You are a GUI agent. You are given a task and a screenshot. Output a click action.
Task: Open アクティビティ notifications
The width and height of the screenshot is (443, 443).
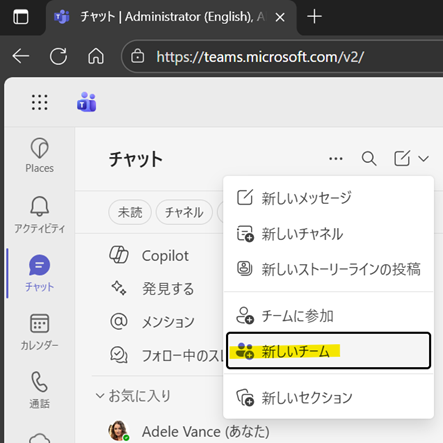coord(39,214)
